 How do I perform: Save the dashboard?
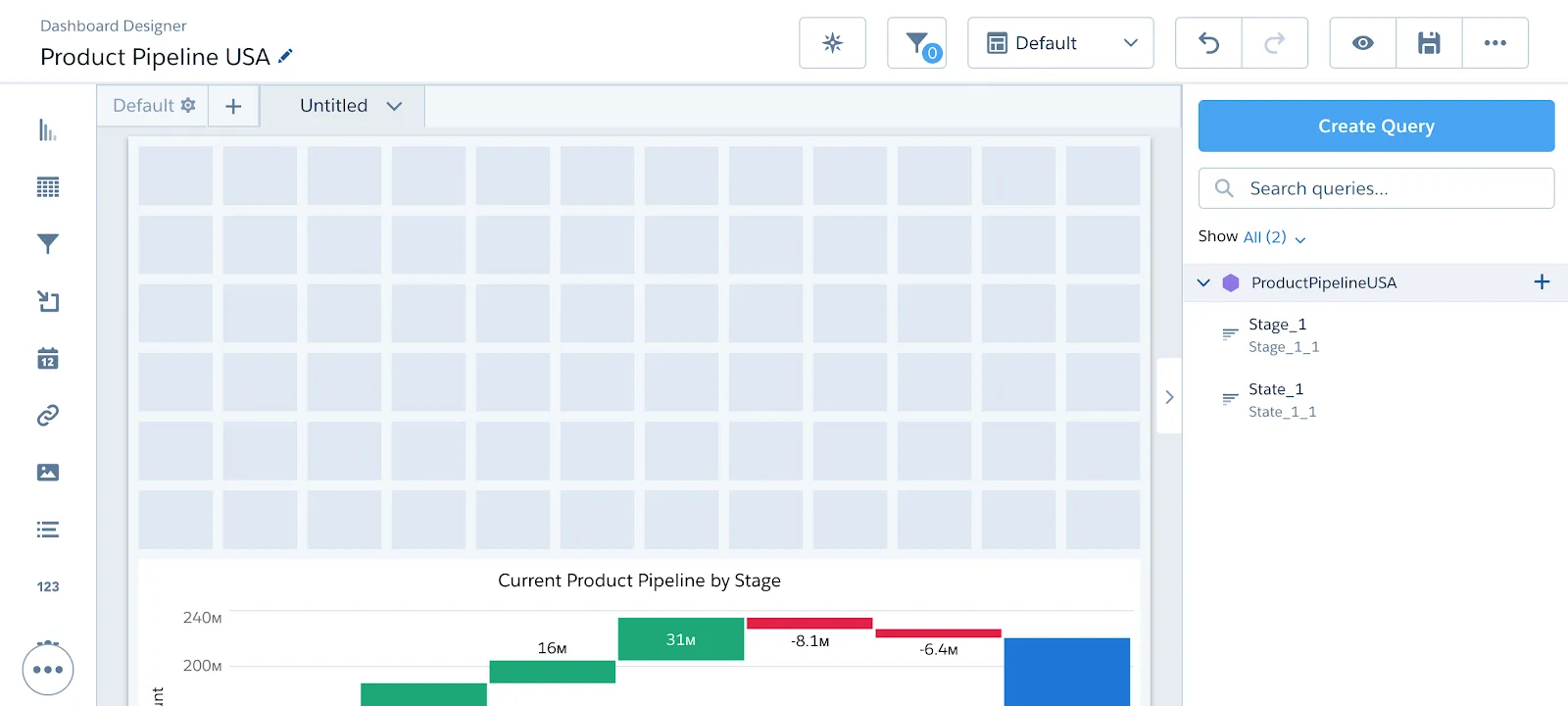point(1429,43)
